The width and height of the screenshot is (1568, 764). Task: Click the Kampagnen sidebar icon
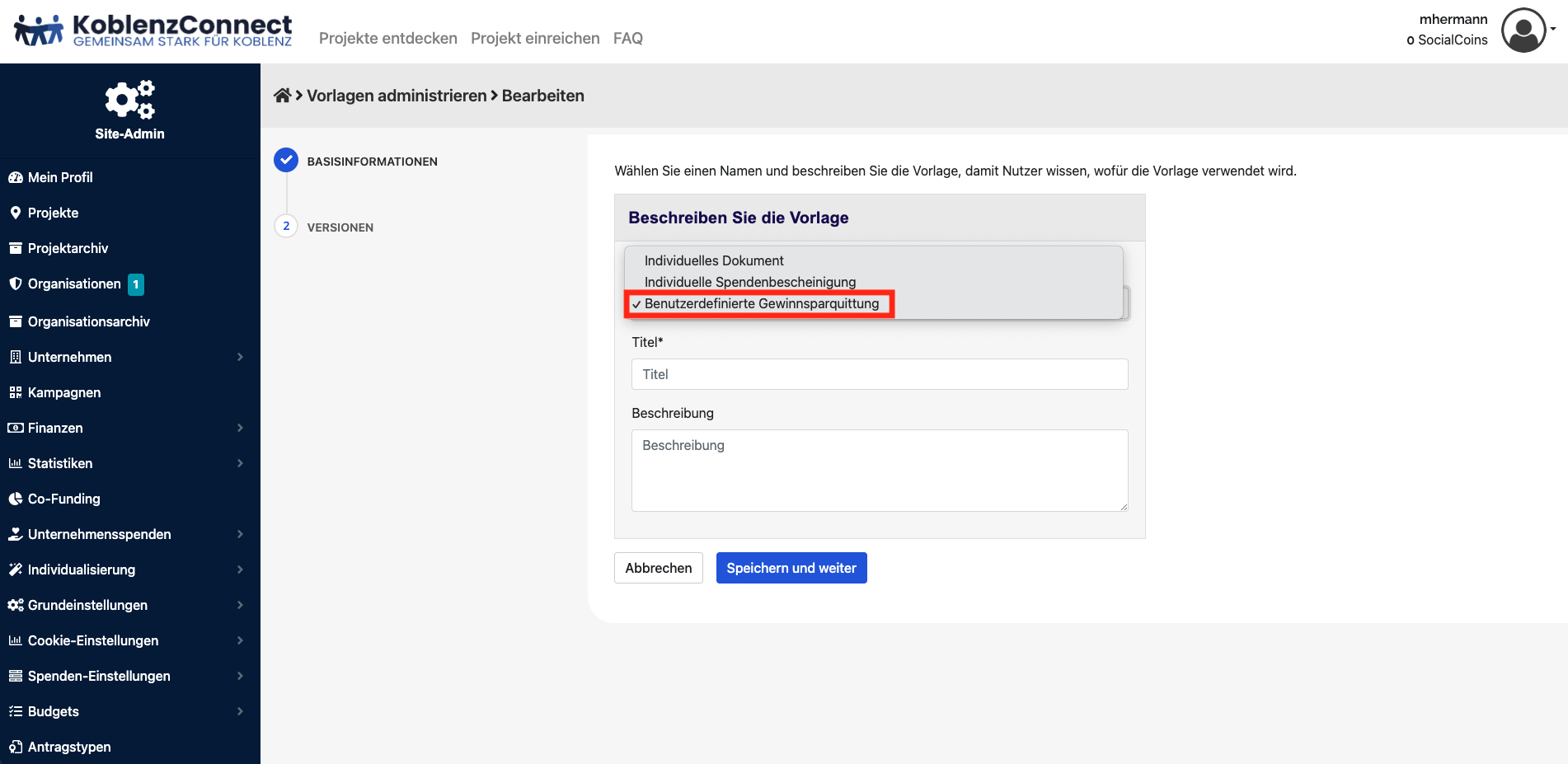[x=15, y=392]
